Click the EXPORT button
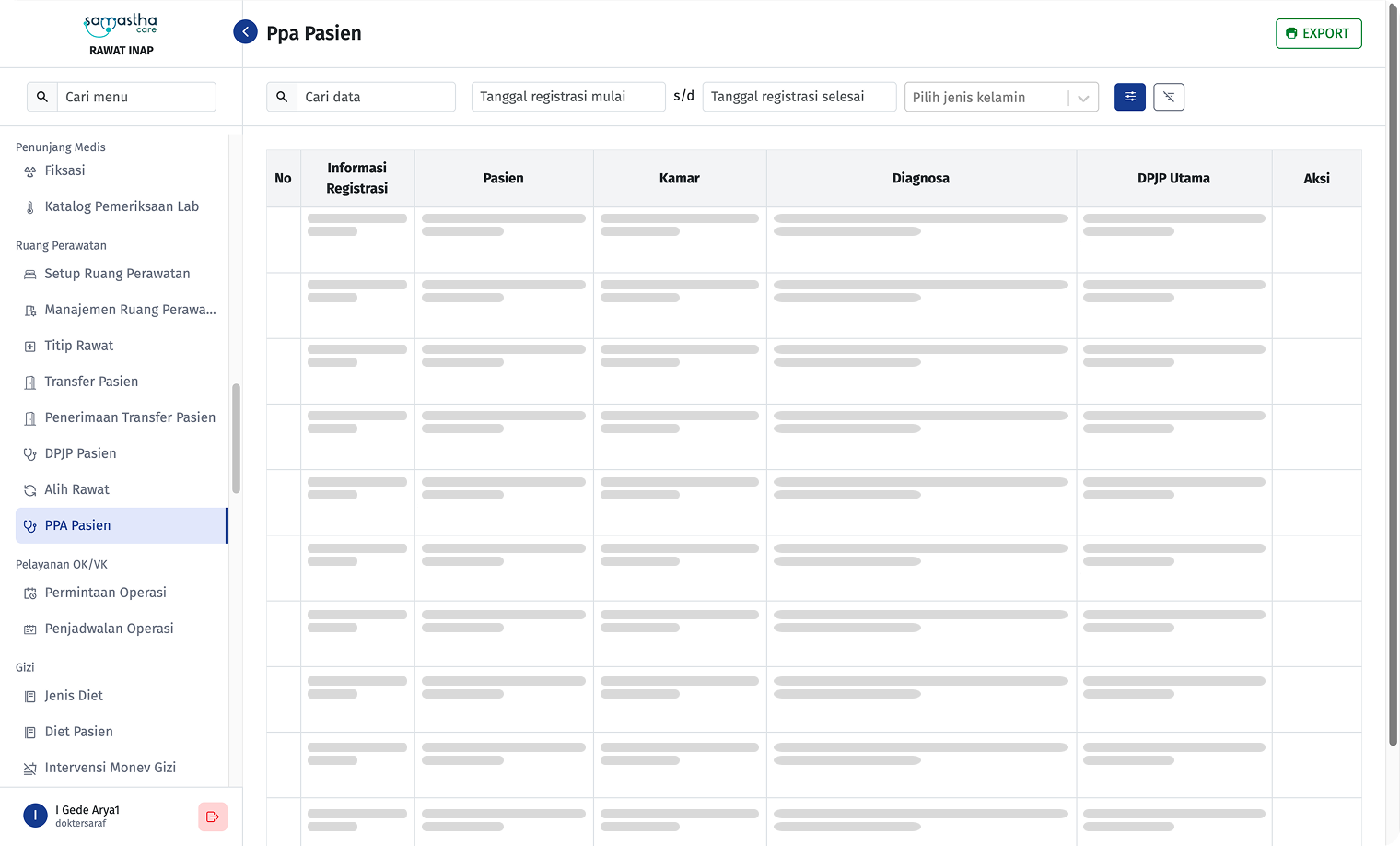 click(1318, 33)
